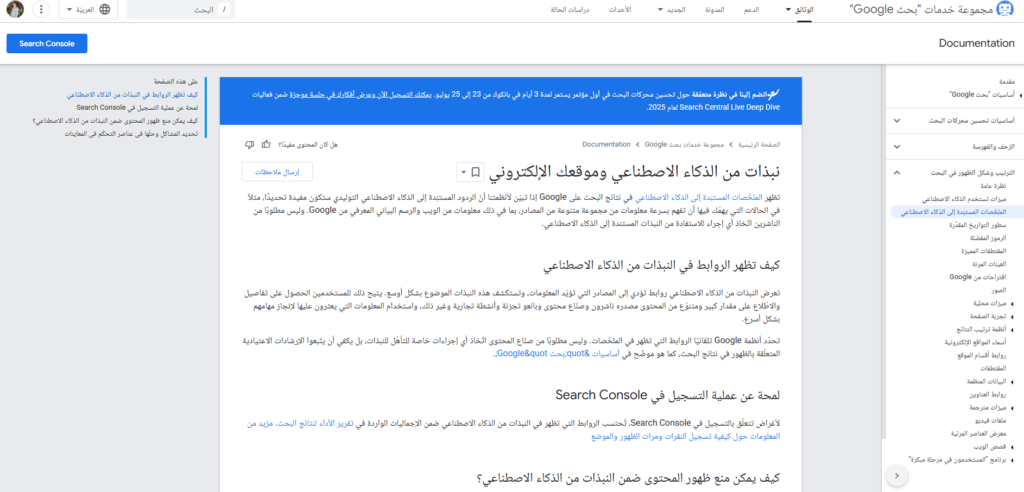Open المقتطفات المميزة in side navigation
The height and width of the screenshot is (492, 1024).
click(984, 251)
